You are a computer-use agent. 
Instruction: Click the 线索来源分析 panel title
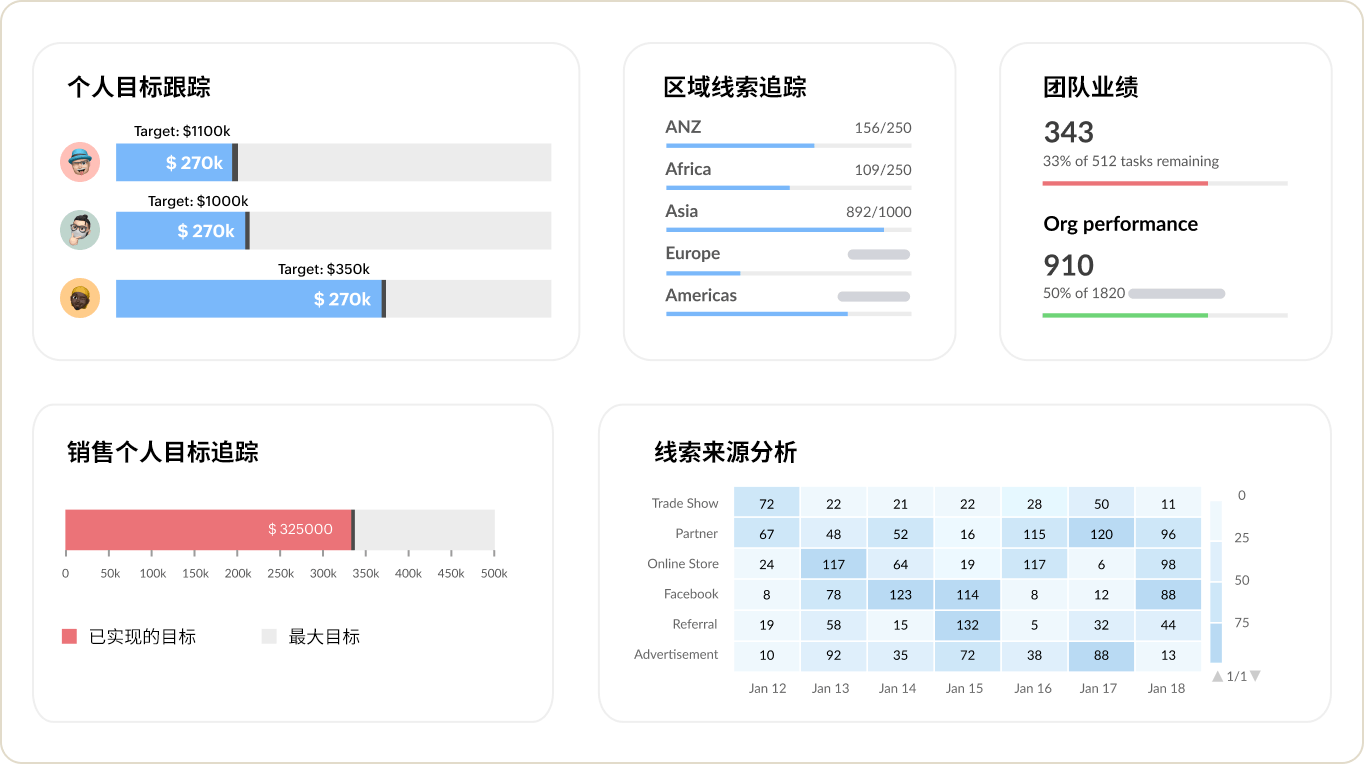pos(726,452)
